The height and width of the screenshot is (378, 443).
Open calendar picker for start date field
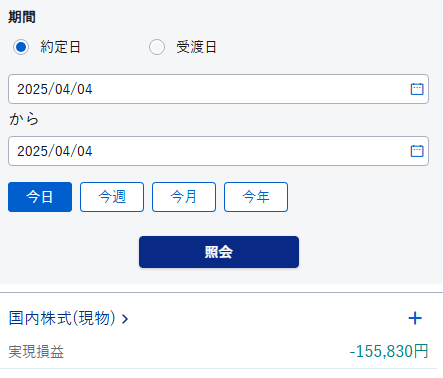(417, 89)
